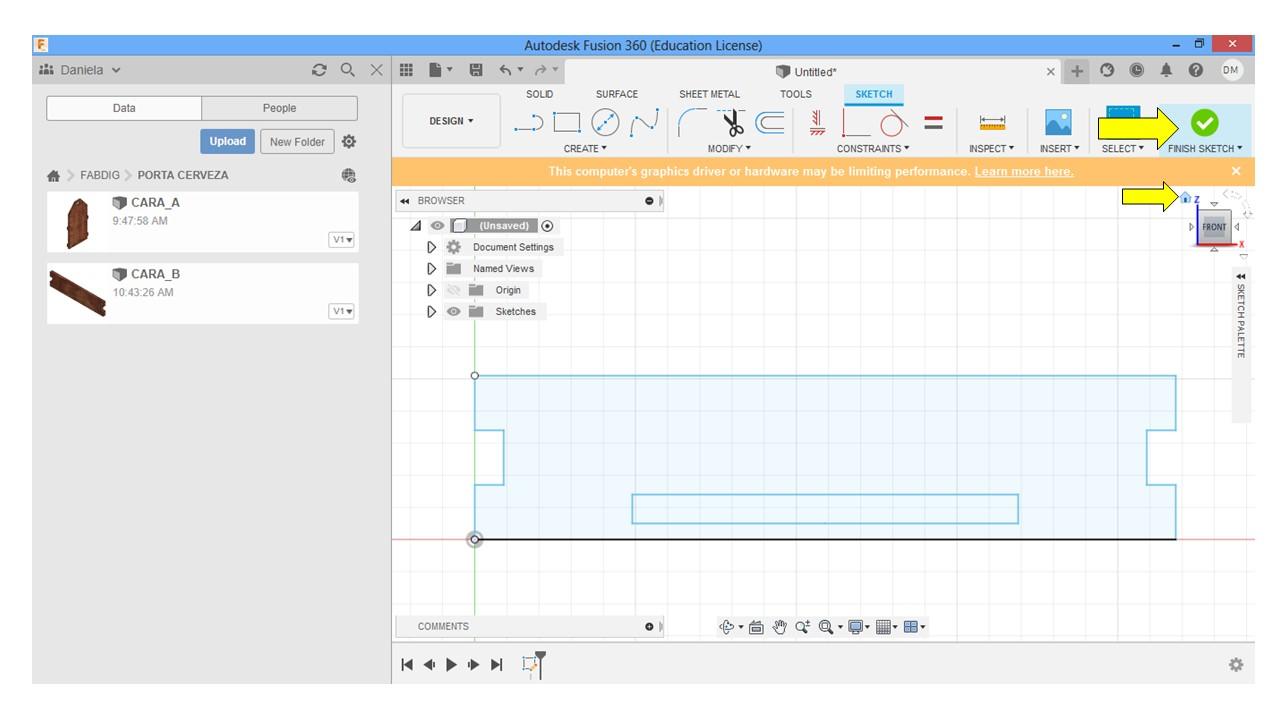The height and width of the screenshot is (720, 1280).
Task: Switch to the SOLID tab
Action: 540,94
